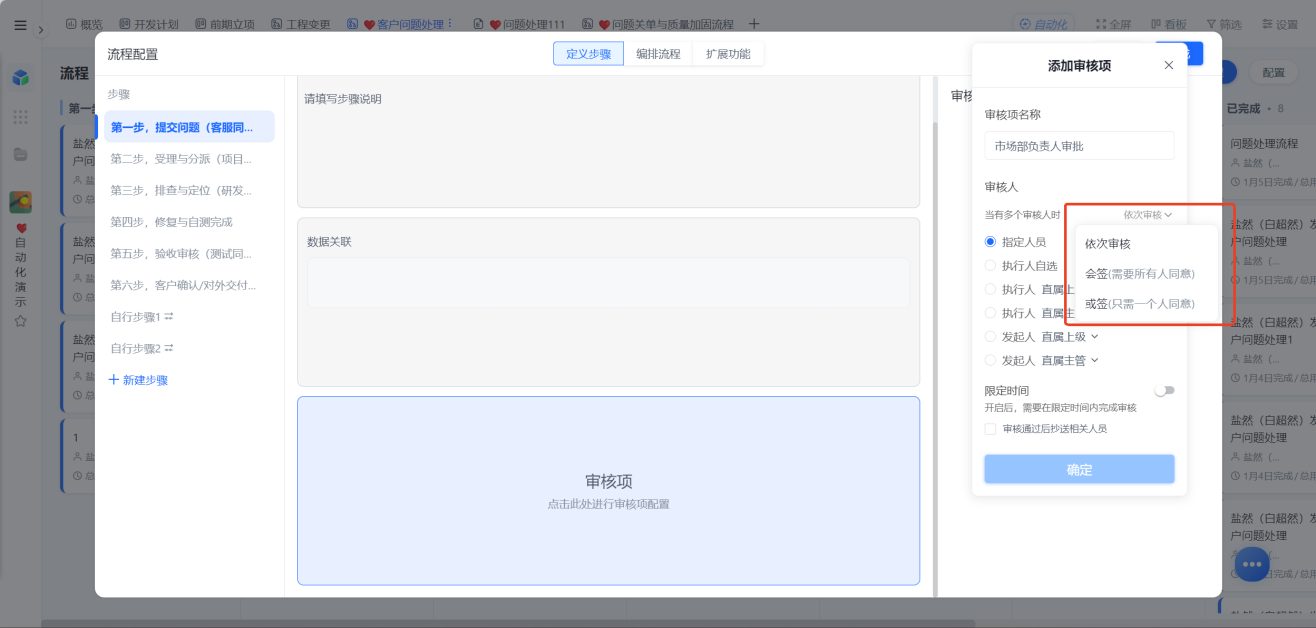Click the blue cube workspace icon

click(20, 77)
